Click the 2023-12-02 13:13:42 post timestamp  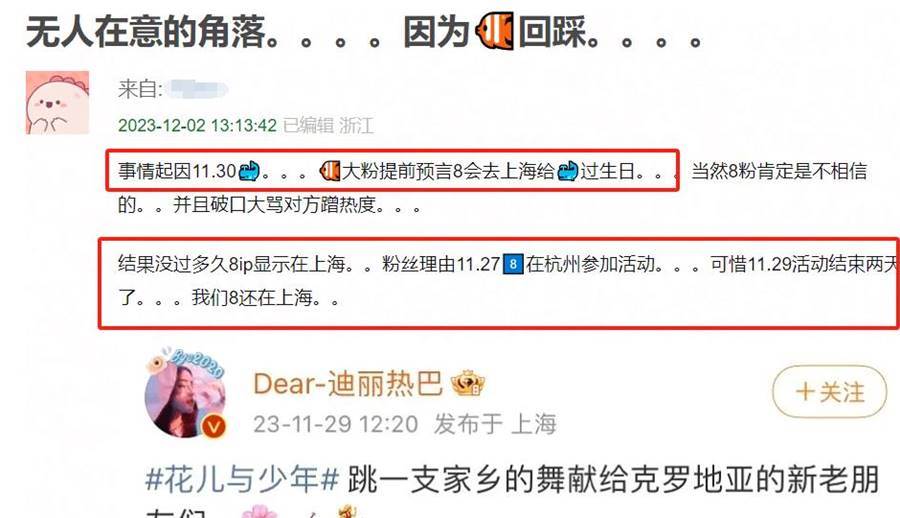click(197, 125)
